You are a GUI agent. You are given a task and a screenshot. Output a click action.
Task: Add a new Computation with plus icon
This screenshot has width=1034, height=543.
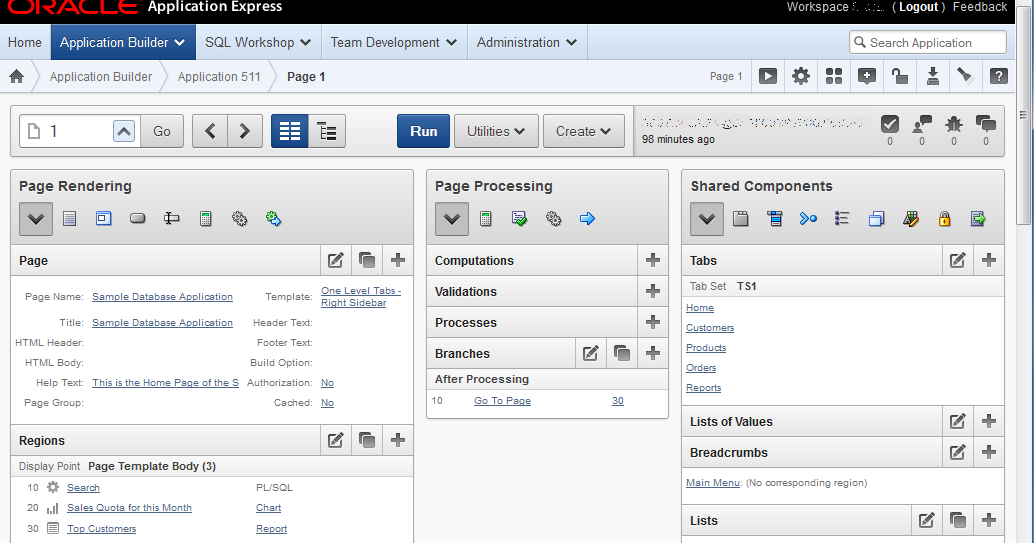(x=653, y=260)
